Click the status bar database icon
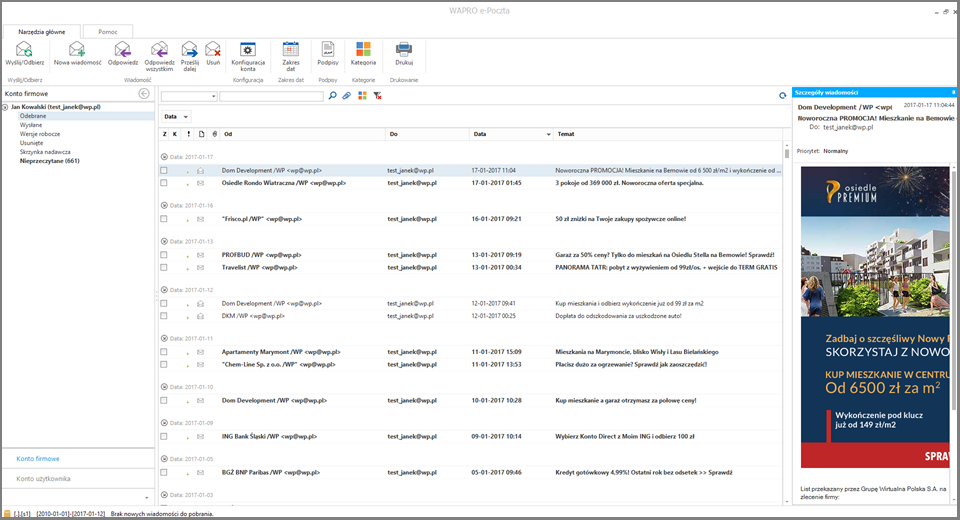The height and width of the screenshot is (520, 960). click(7, 514)
